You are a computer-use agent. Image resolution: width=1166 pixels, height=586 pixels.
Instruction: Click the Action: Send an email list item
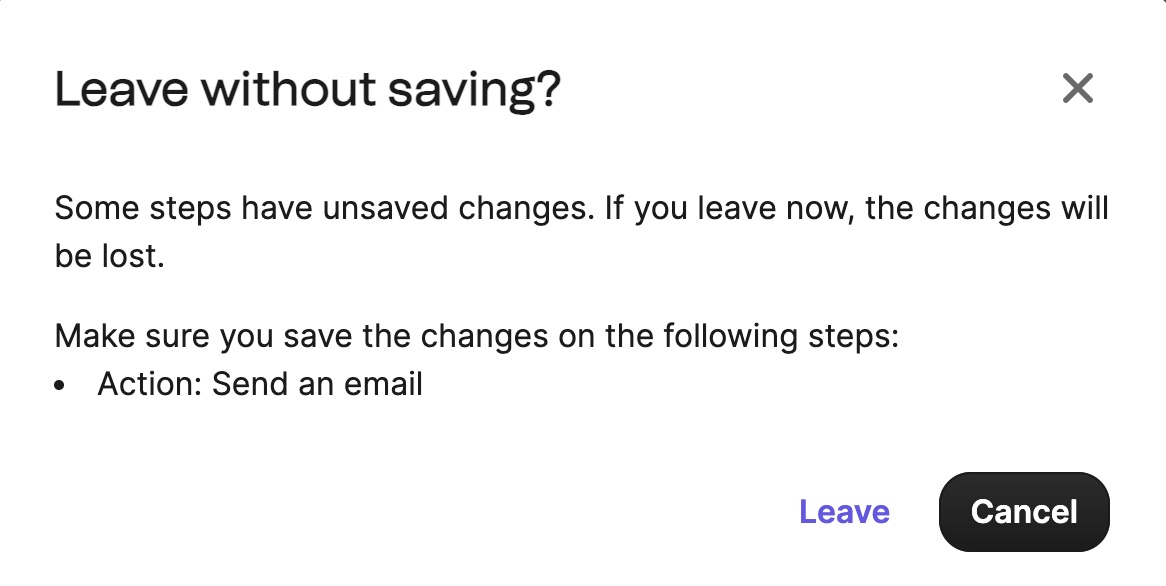click(x=260, y=384)
